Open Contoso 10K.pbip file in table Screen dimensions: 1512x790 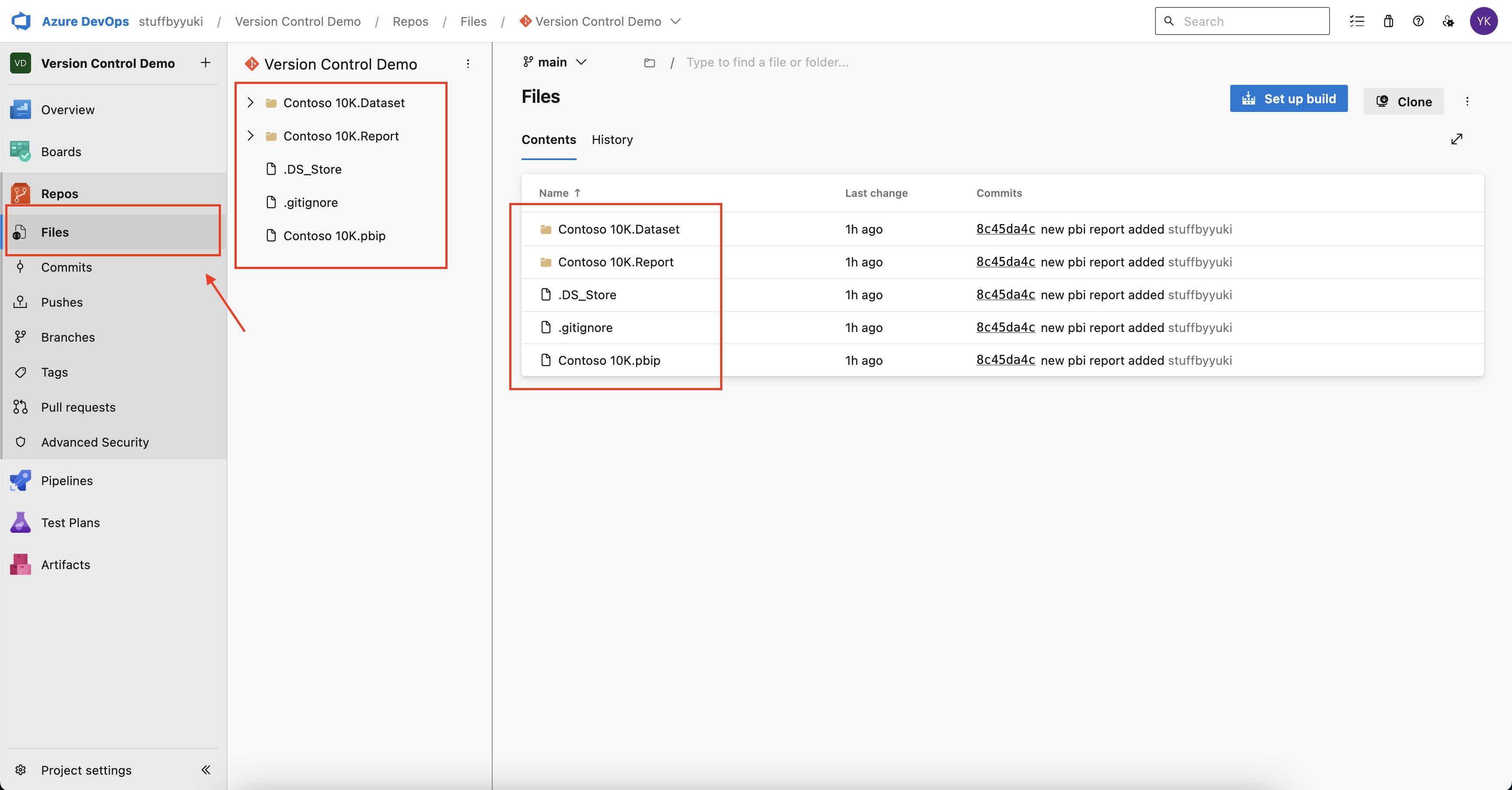609,360
